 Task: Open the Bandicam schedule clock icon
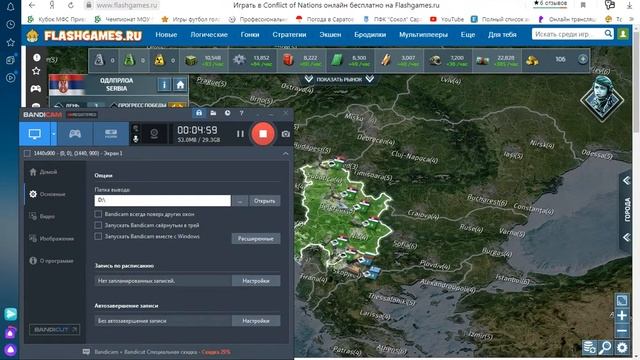pyautogui.click(x=227, y=113)
